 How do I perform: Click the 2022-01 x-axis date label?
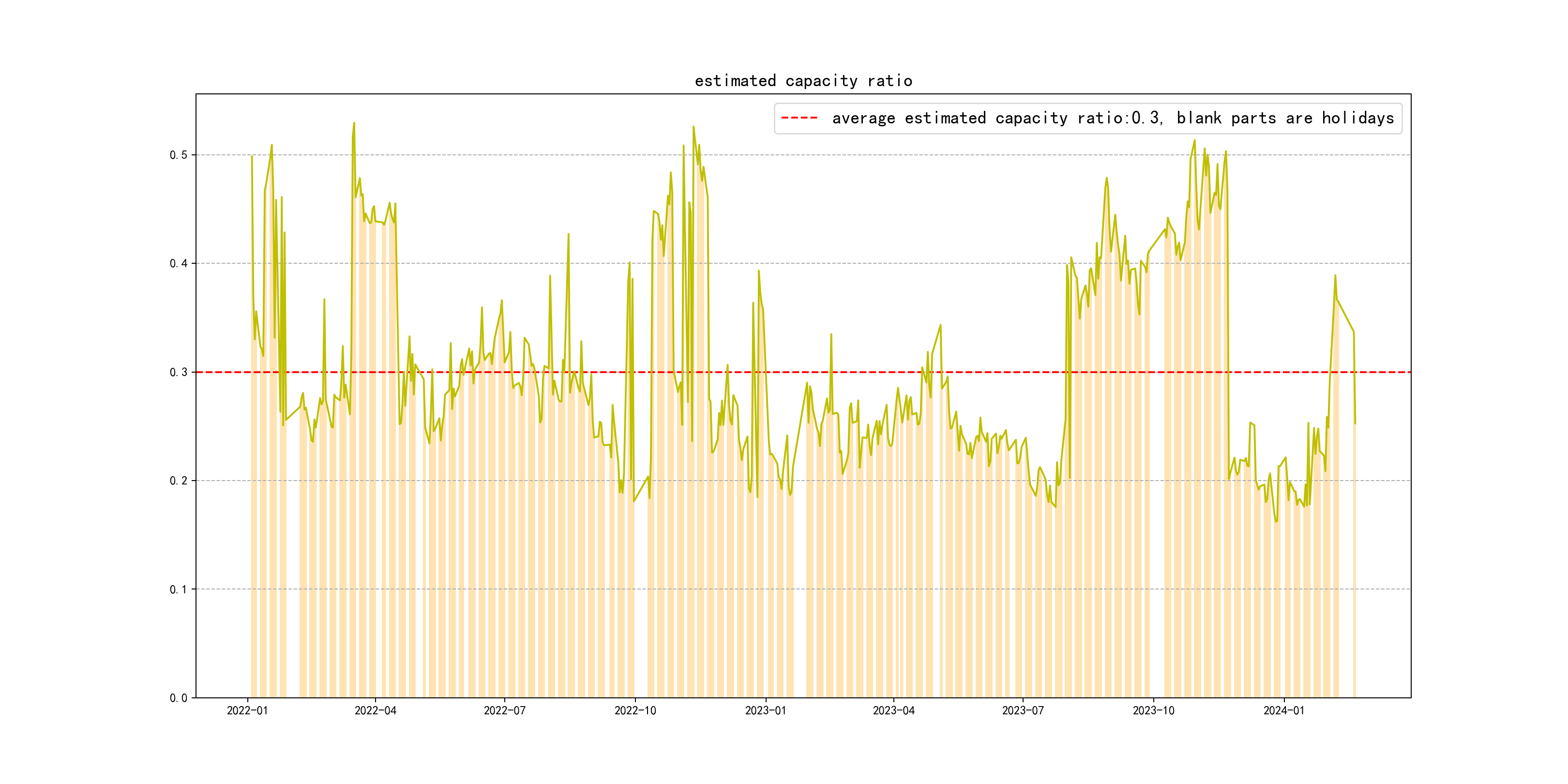coord(247,711)
